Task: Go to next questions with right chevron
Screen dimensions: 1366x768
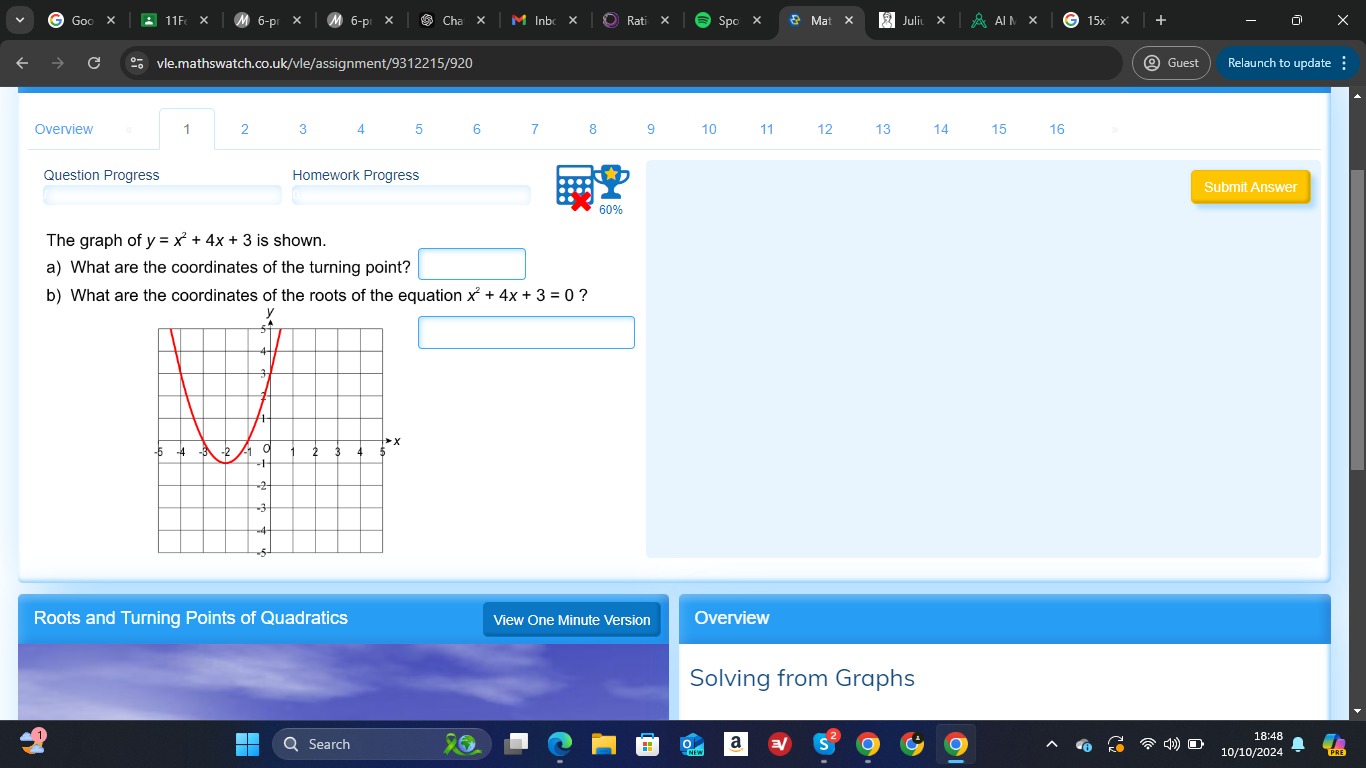Action: pyautogui.click(x=1114, y=129)
